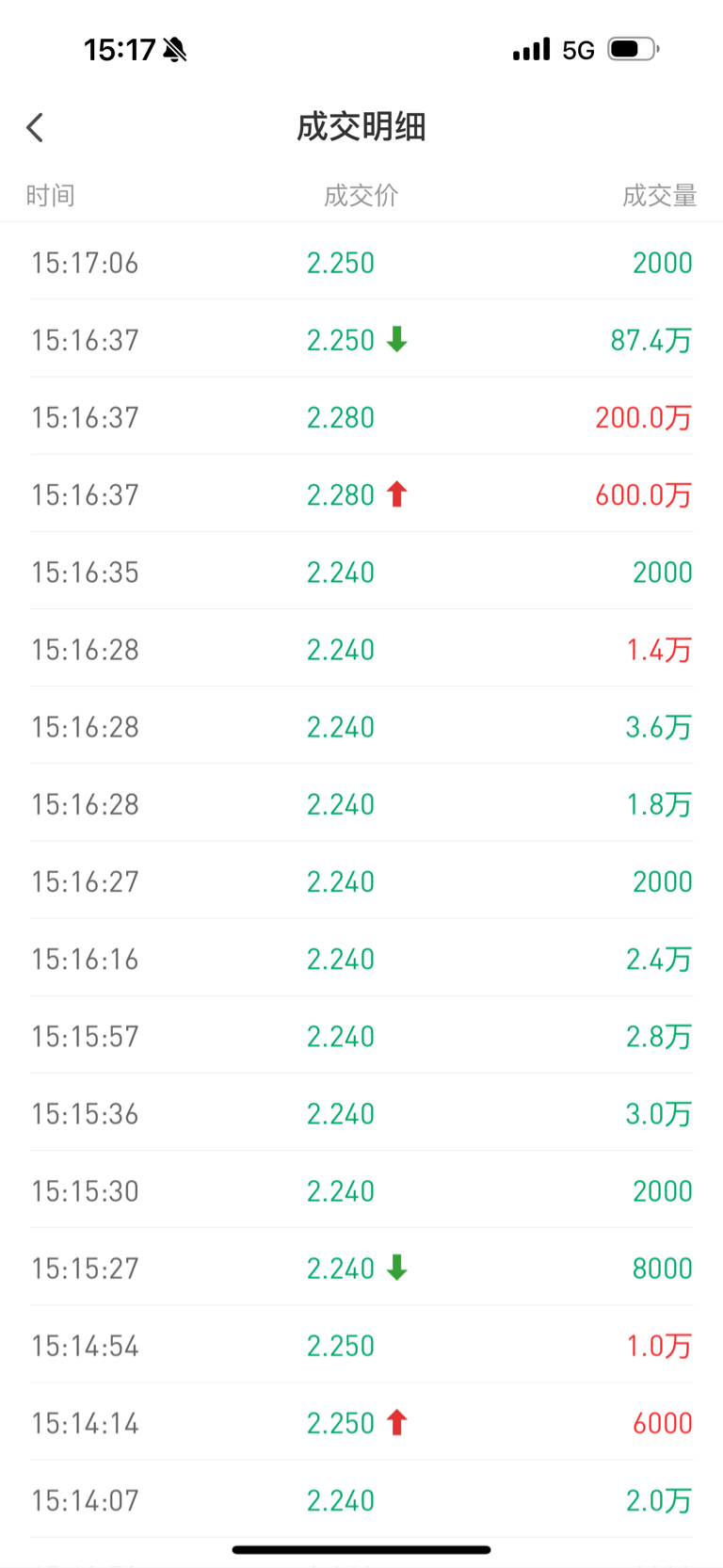Tap the 成交明细 page title
Screen dimensions: 723x1568
pos(361,127)
